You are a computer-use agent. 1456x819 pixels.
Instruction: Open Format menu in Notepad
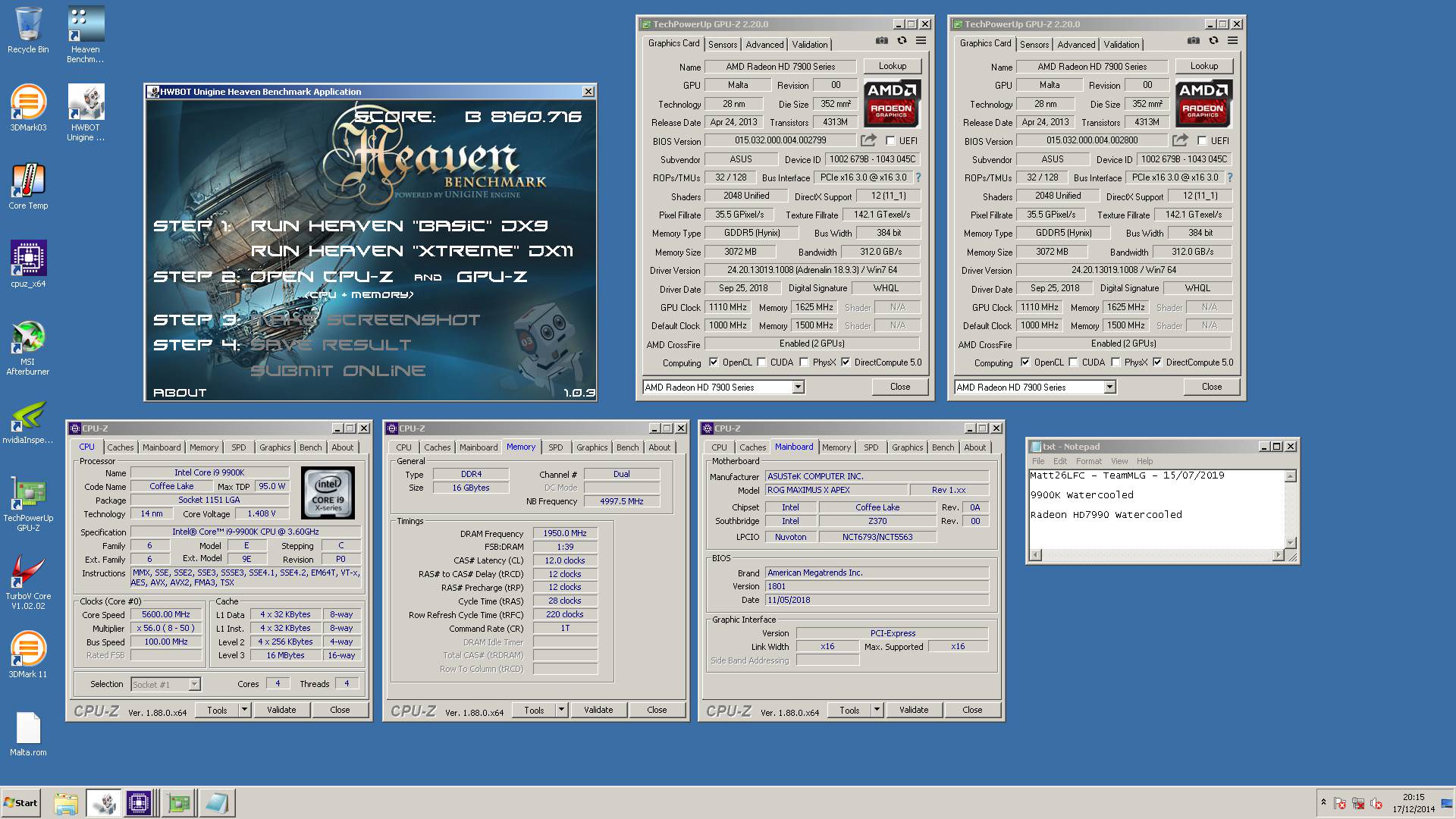1088,461
